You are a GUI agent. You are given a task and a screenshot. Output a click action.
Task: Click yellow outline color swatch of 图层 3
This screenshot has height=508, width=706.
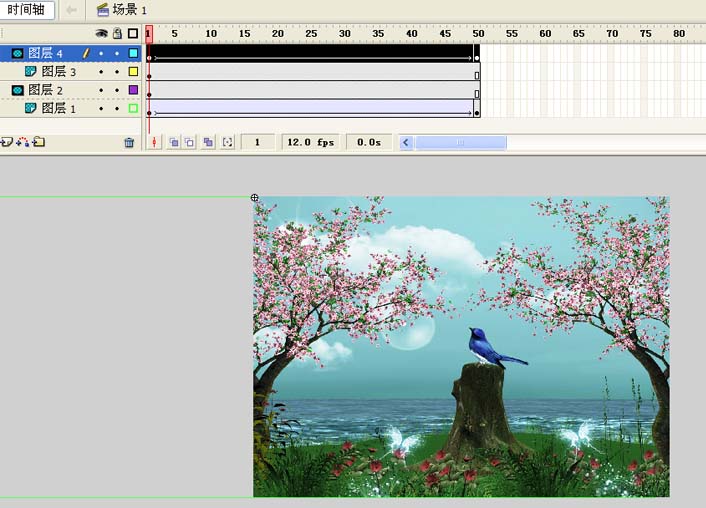click(133, 71)
